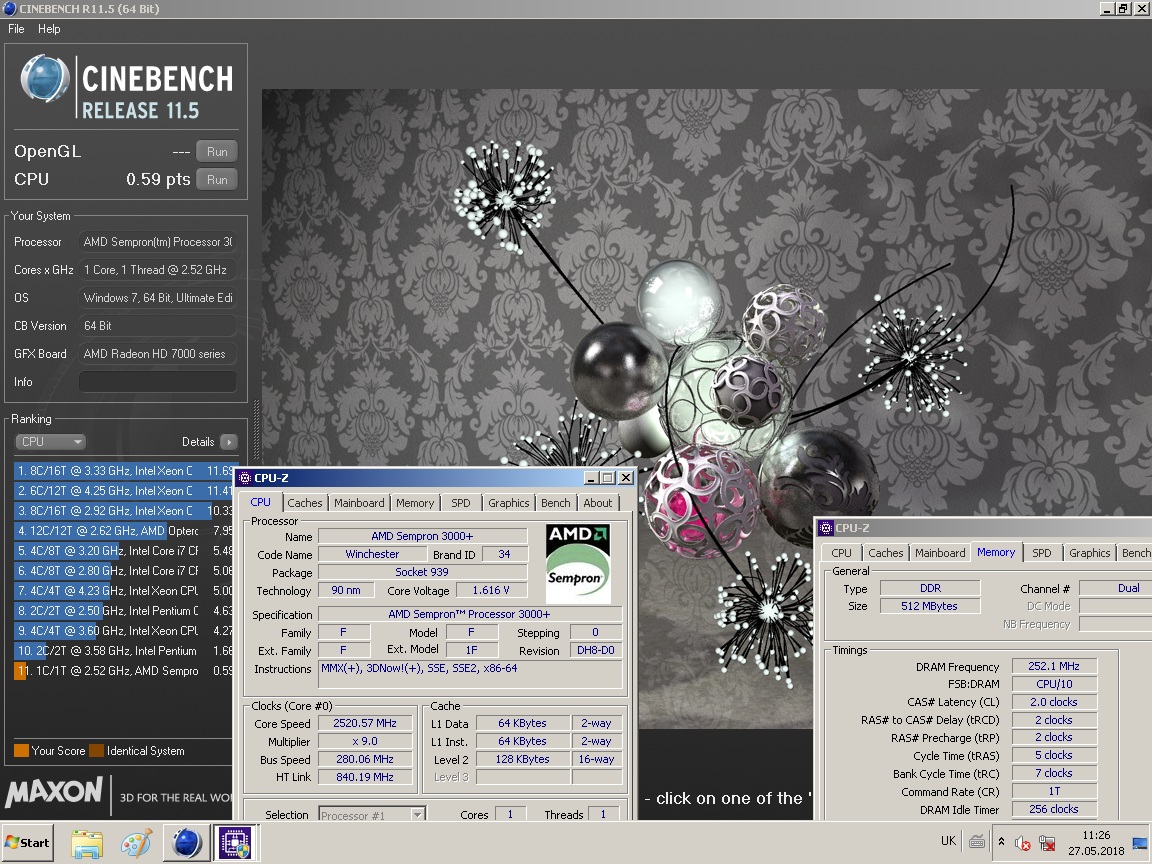The height and width of the screenshot is (864, 1152).
Task: Click front CPU-Z title bar icon
Action: coord(245,478)
